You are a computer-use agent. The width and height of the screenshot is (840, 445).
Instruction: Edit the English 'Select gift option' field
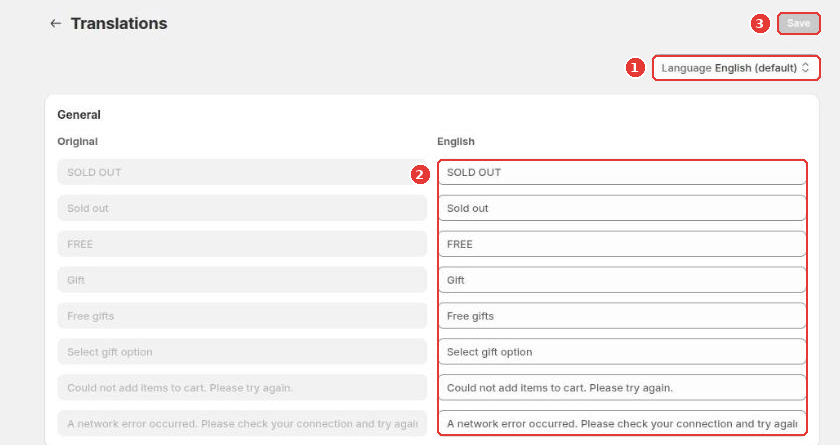pyautogui.click(x=622, y=352)
